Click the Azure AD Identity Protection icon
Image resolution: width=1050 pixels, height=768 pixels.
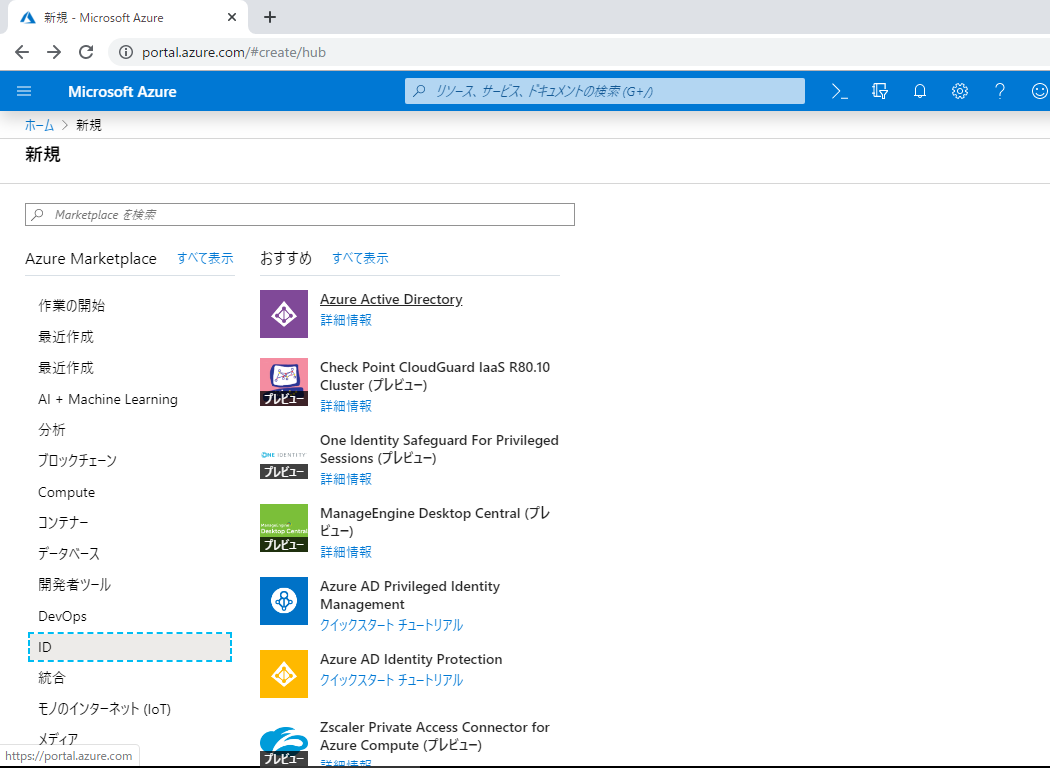[x=284, y=674]
